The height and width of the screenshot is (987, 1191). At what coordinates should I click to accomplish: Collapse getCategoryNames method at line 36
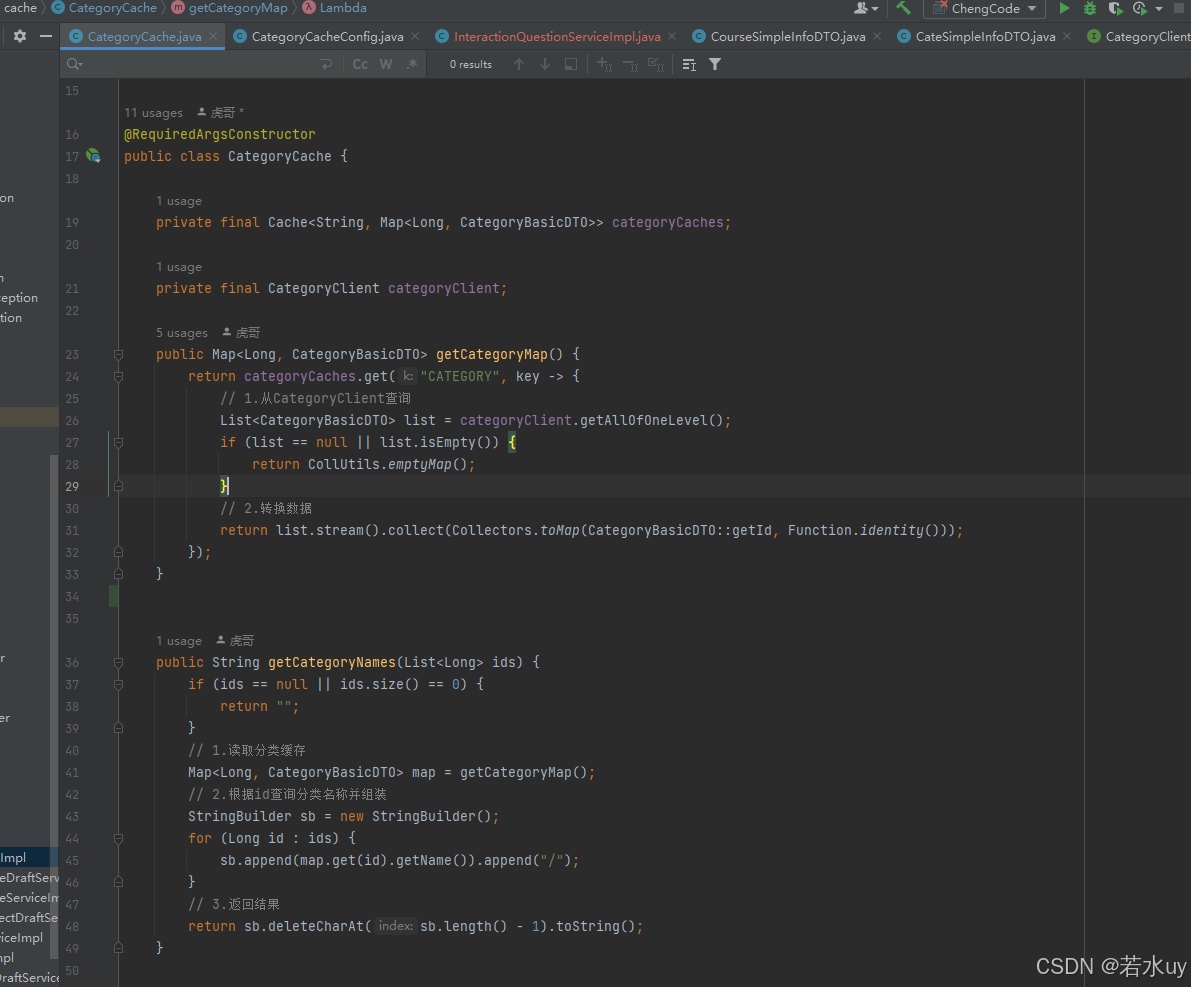(118, 663)
